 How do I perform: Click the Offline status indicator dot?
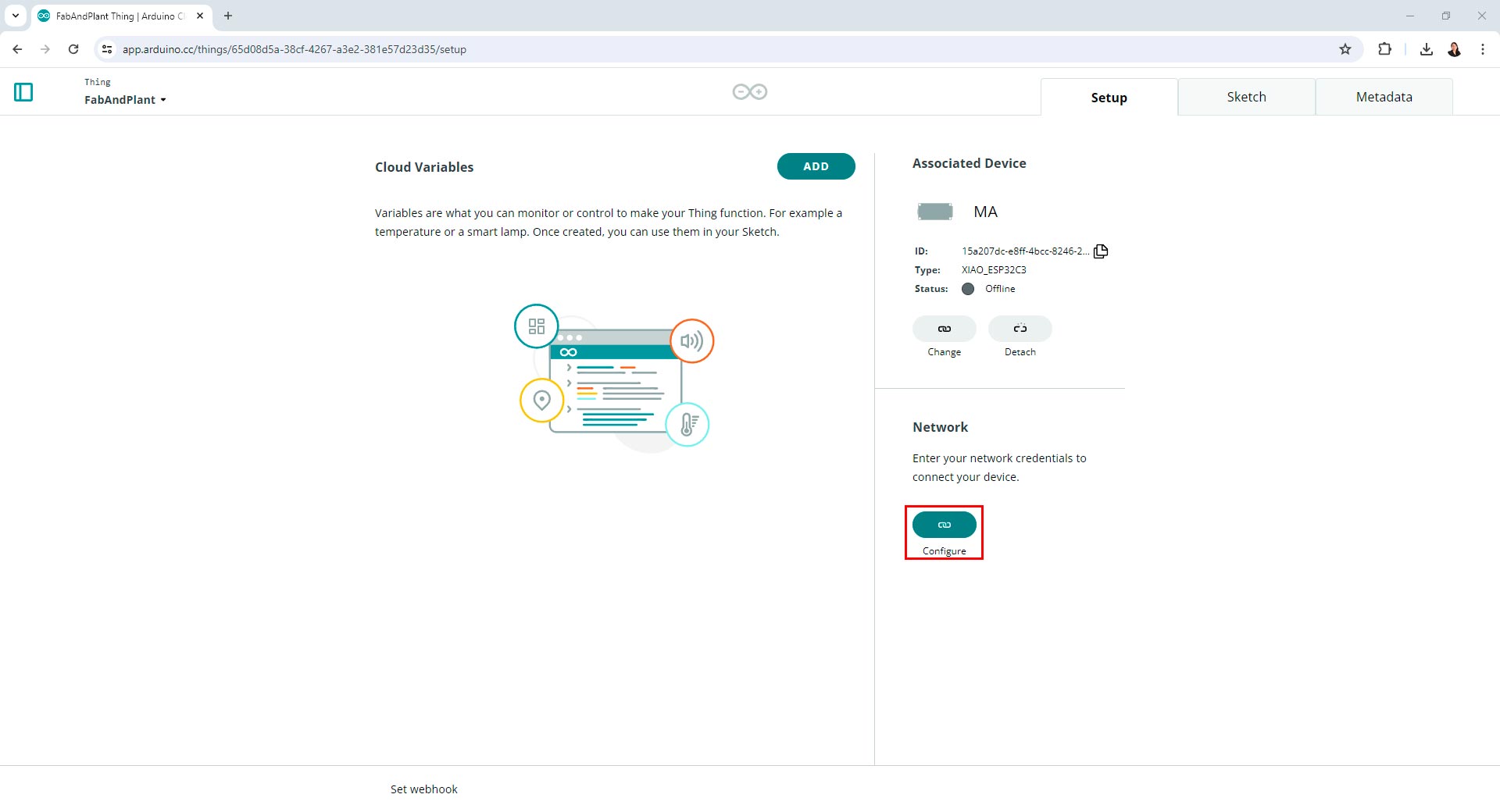968,289
